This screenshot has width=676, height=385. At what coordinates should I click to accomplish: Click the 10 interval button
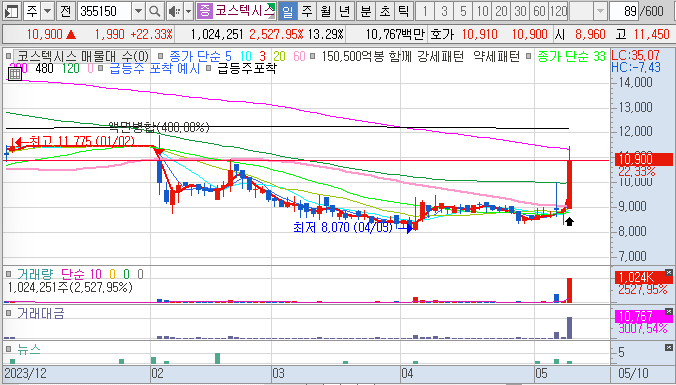pos(482,11)
